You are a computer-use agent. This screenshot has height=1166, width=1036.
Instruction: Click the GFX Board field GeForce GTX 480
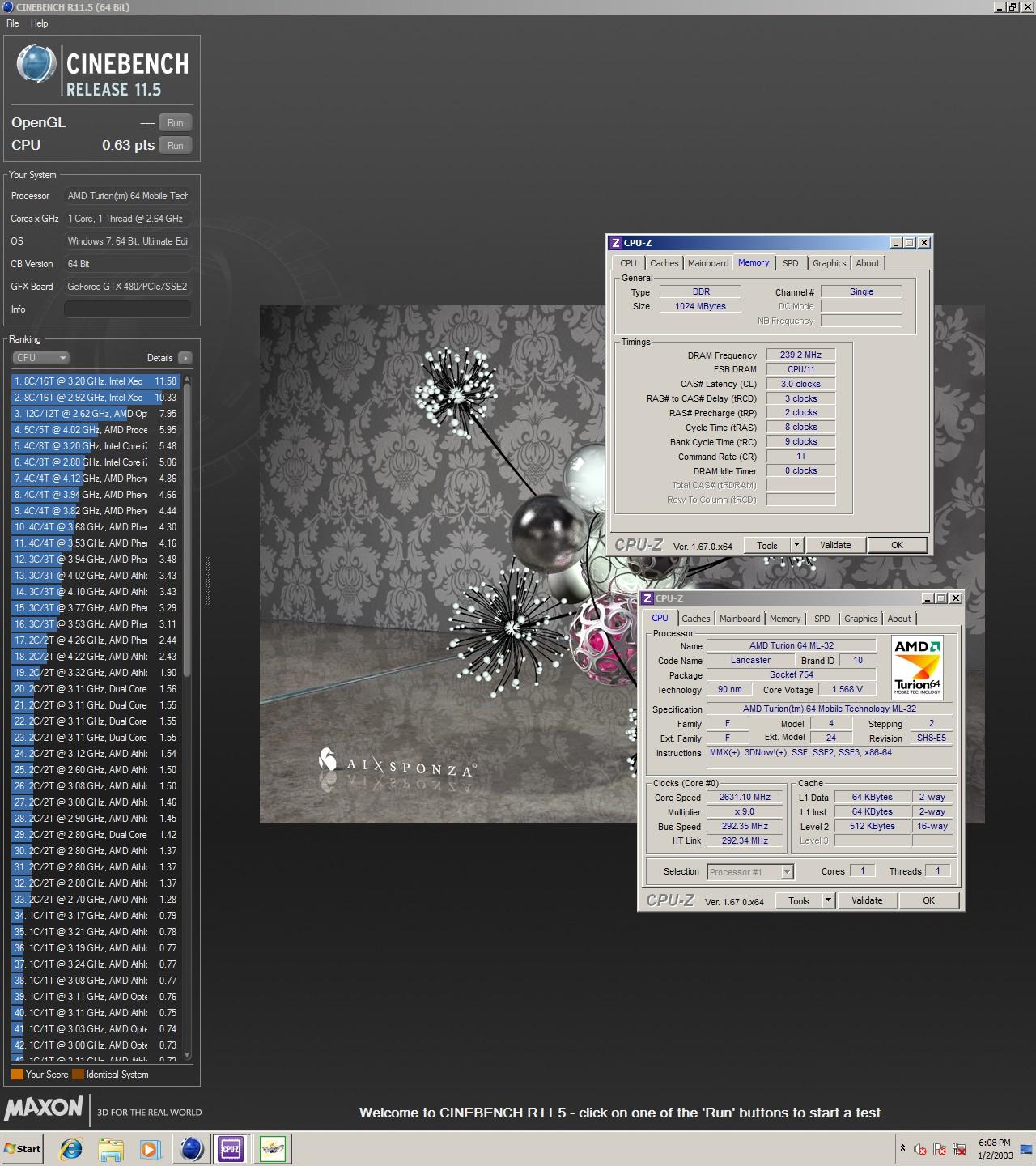pos(128,287)
